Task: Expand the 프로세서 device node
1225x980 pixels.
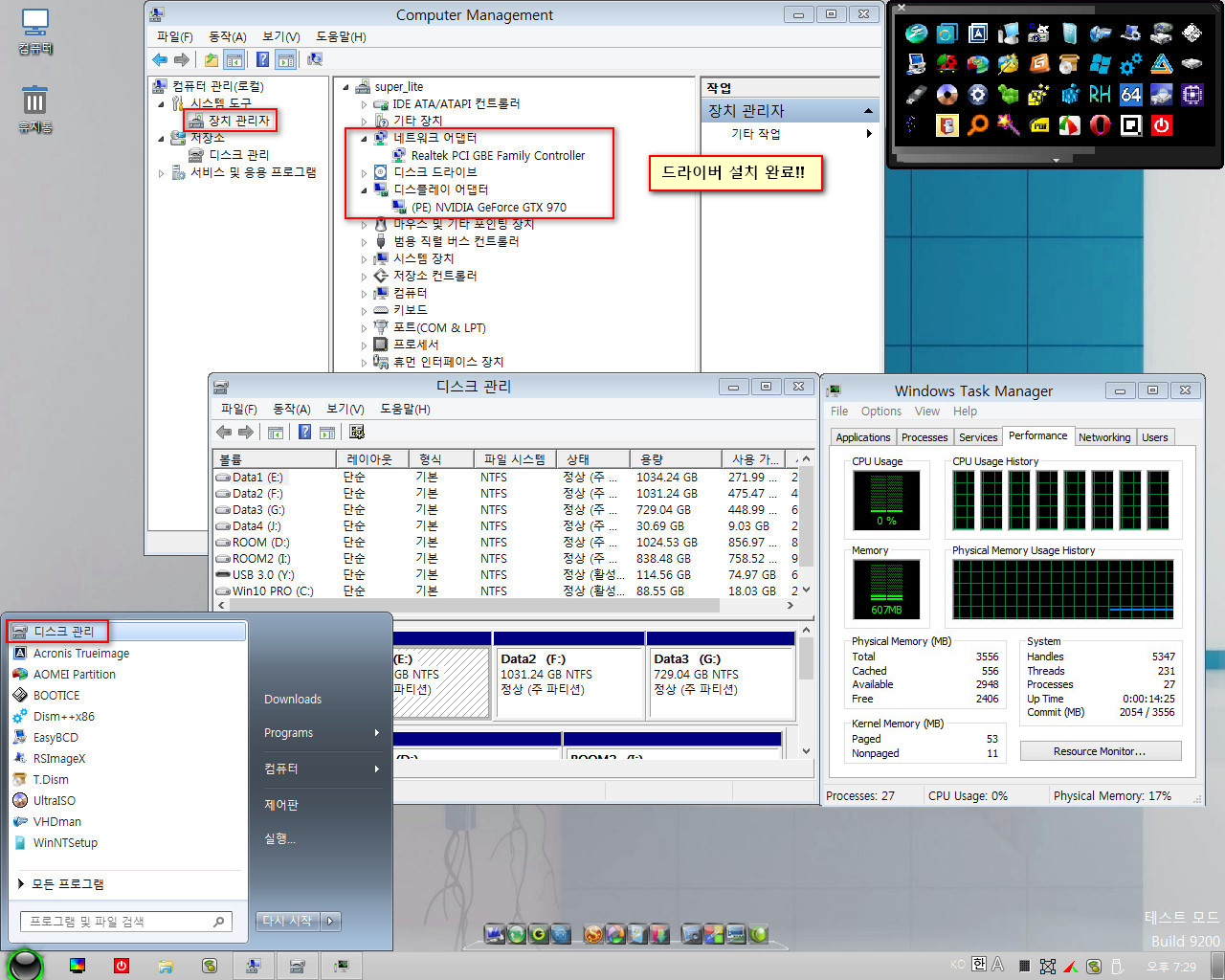Action: click(364, 345)
